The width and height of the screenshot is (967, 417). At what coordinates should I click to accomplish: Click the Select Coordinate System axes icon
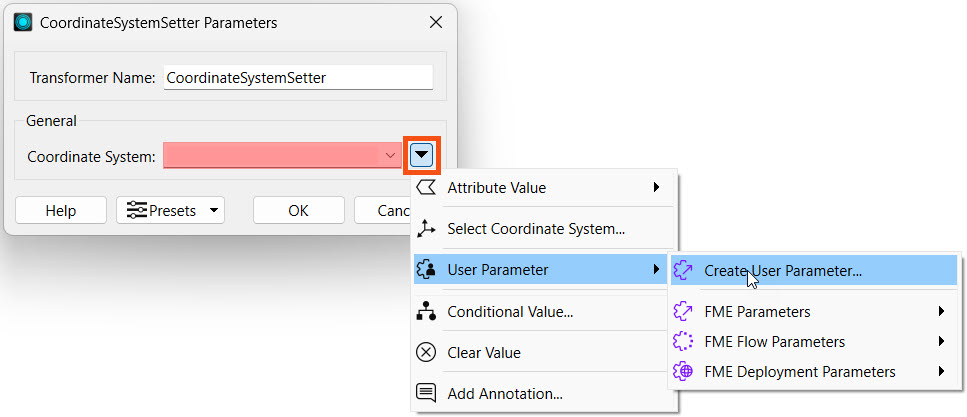427,229
